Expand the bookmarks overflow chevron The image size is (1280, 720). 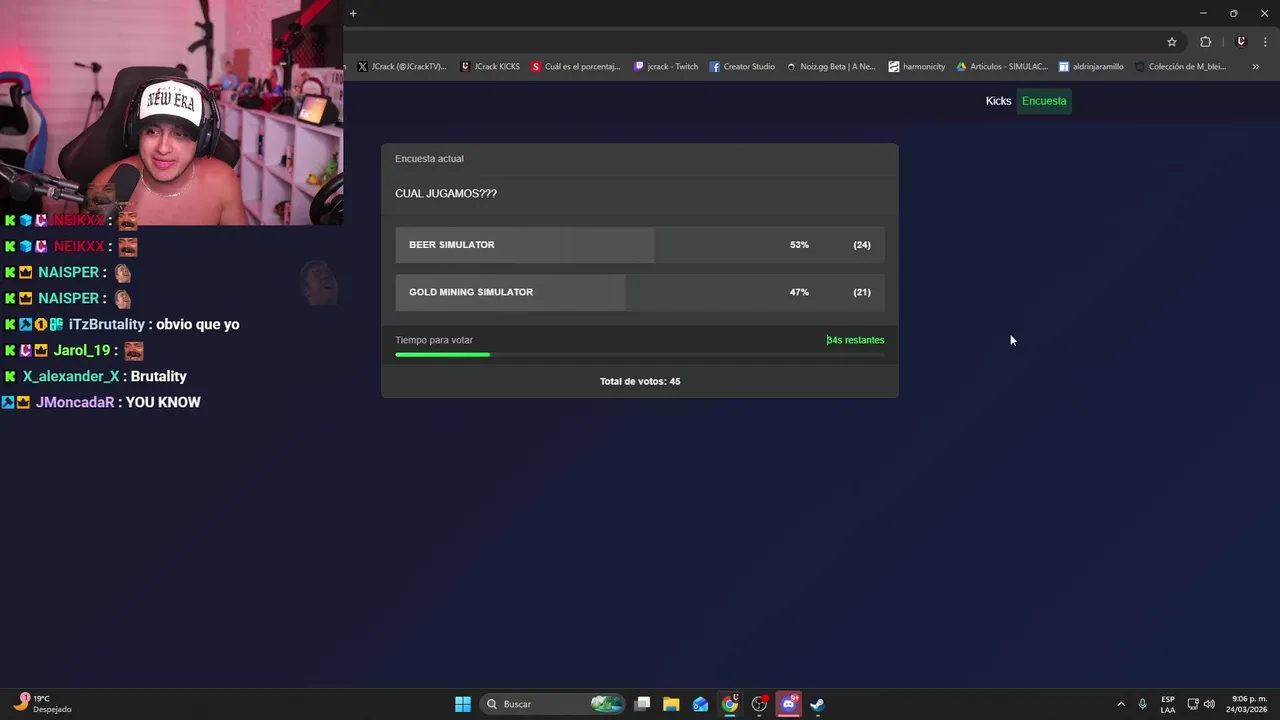click(1256, 67)
